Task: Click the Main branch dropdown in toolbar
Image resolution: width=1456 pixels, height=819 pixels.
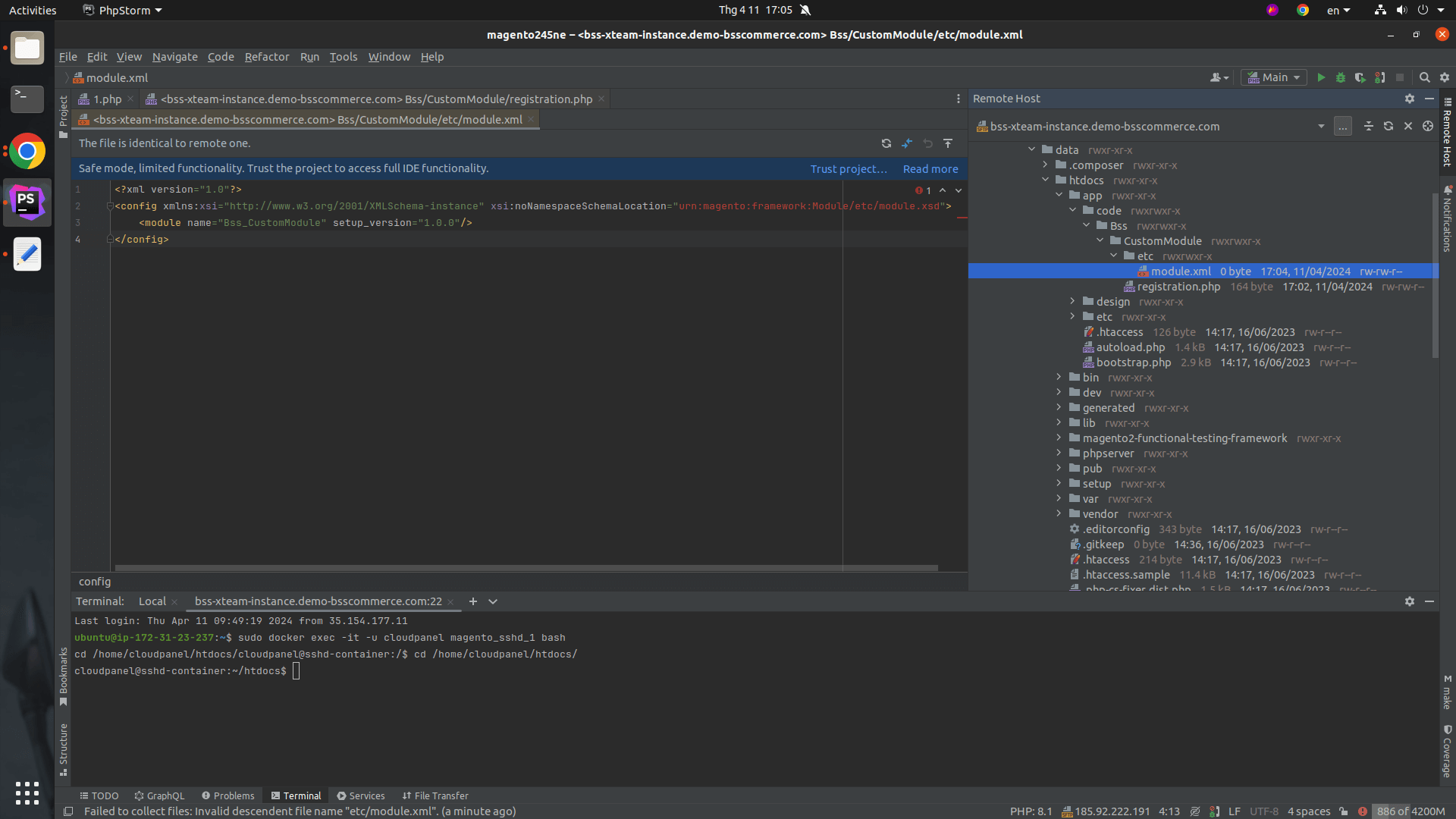Action: click(1276, 77)
